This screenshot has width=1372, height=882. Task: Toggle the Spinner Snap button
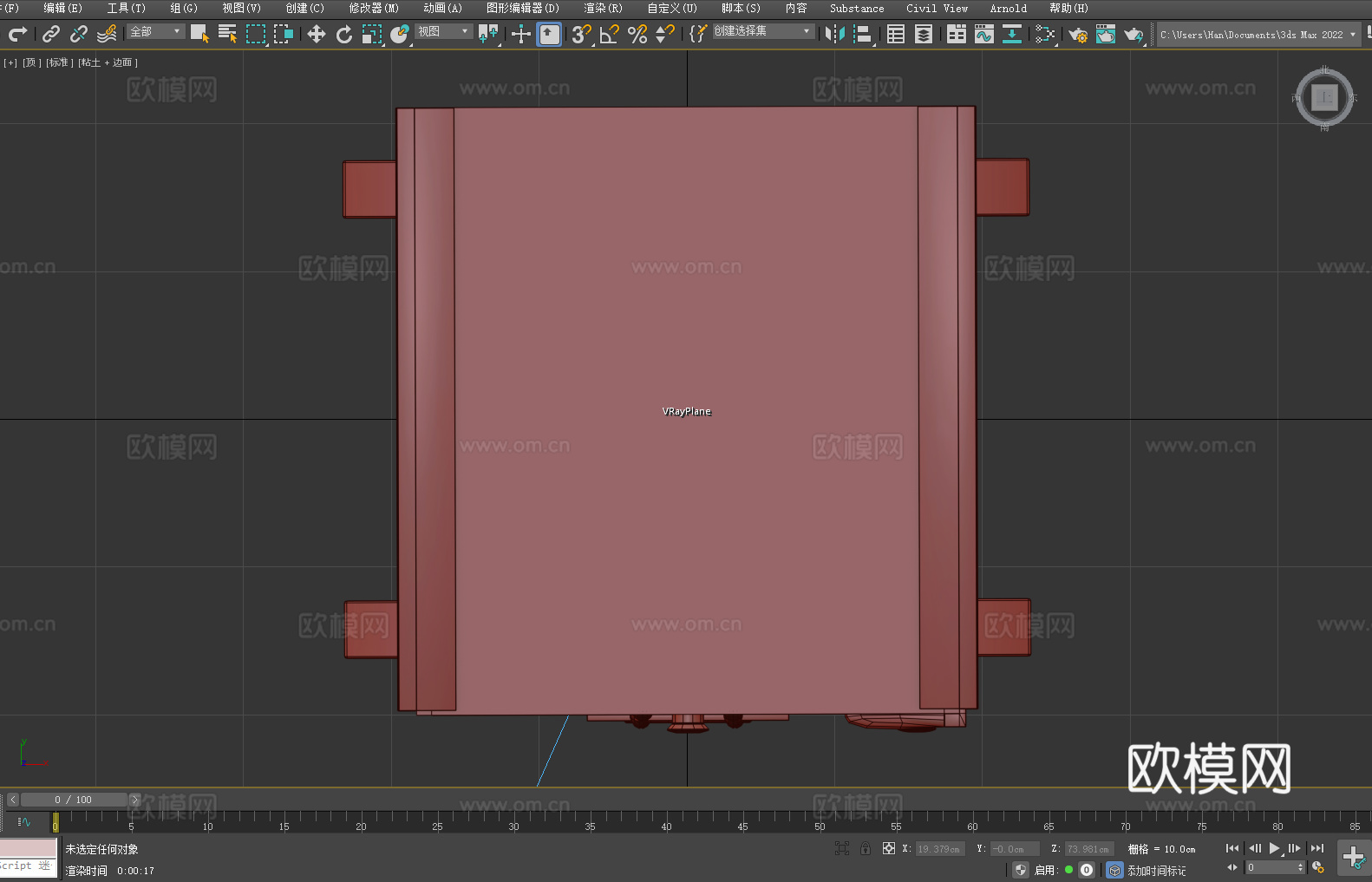click(665, 34)
